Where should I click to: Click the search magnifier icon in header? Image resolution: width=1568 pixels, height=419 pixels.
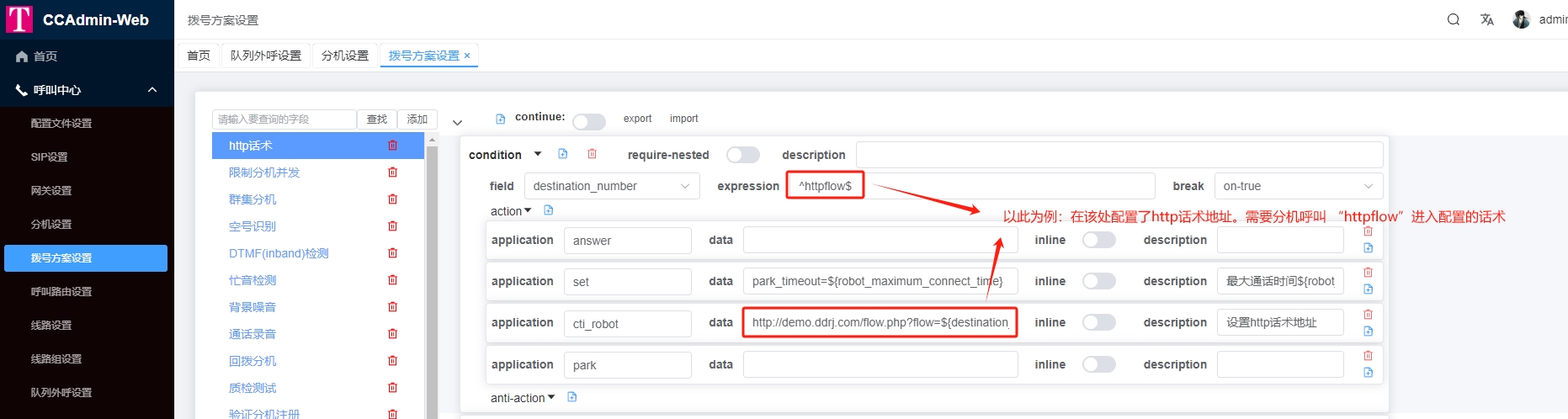click(1453, 19)
